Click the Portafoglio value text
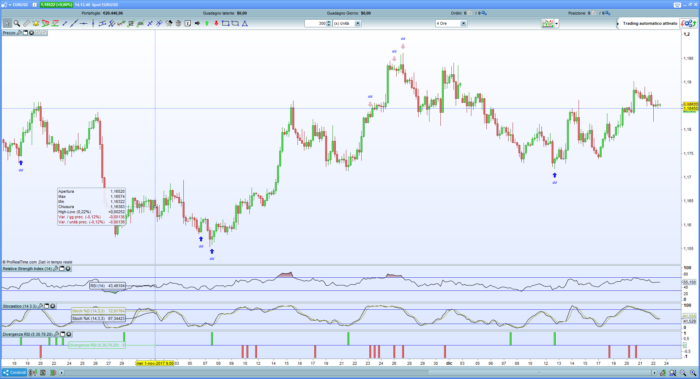Viewport: 700px width, 379px height. [113, 13]
